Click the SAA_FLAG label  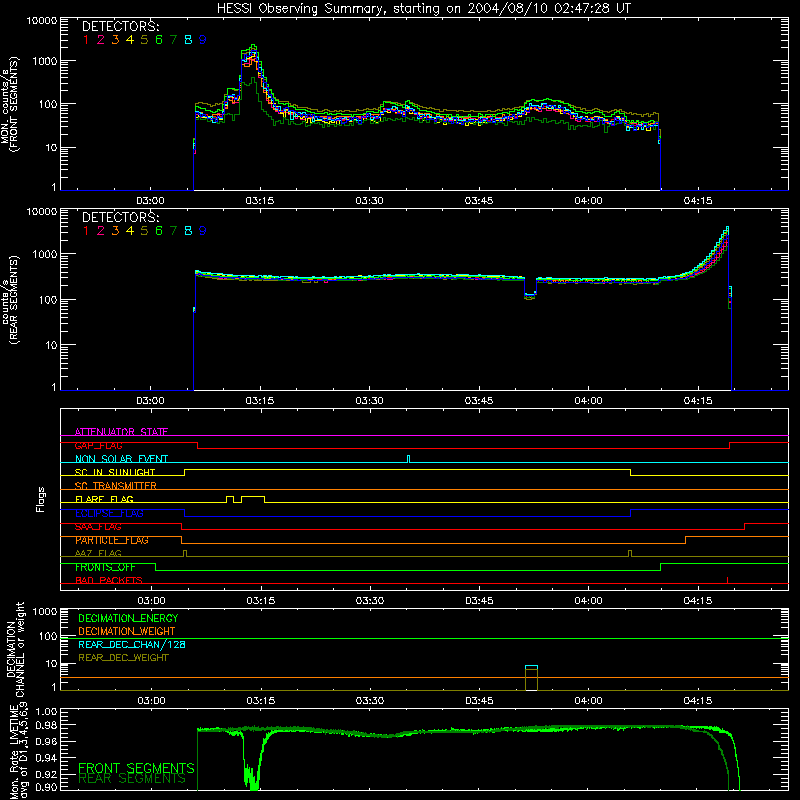click(x=98, y=527)
